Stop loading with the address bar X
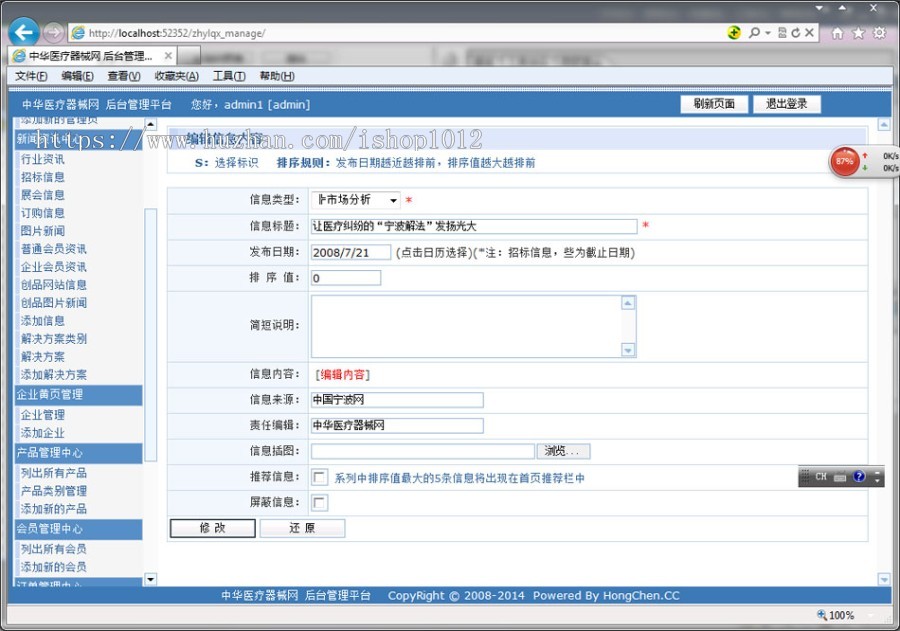This screenshot has height=631, width=900. (809, 33)
